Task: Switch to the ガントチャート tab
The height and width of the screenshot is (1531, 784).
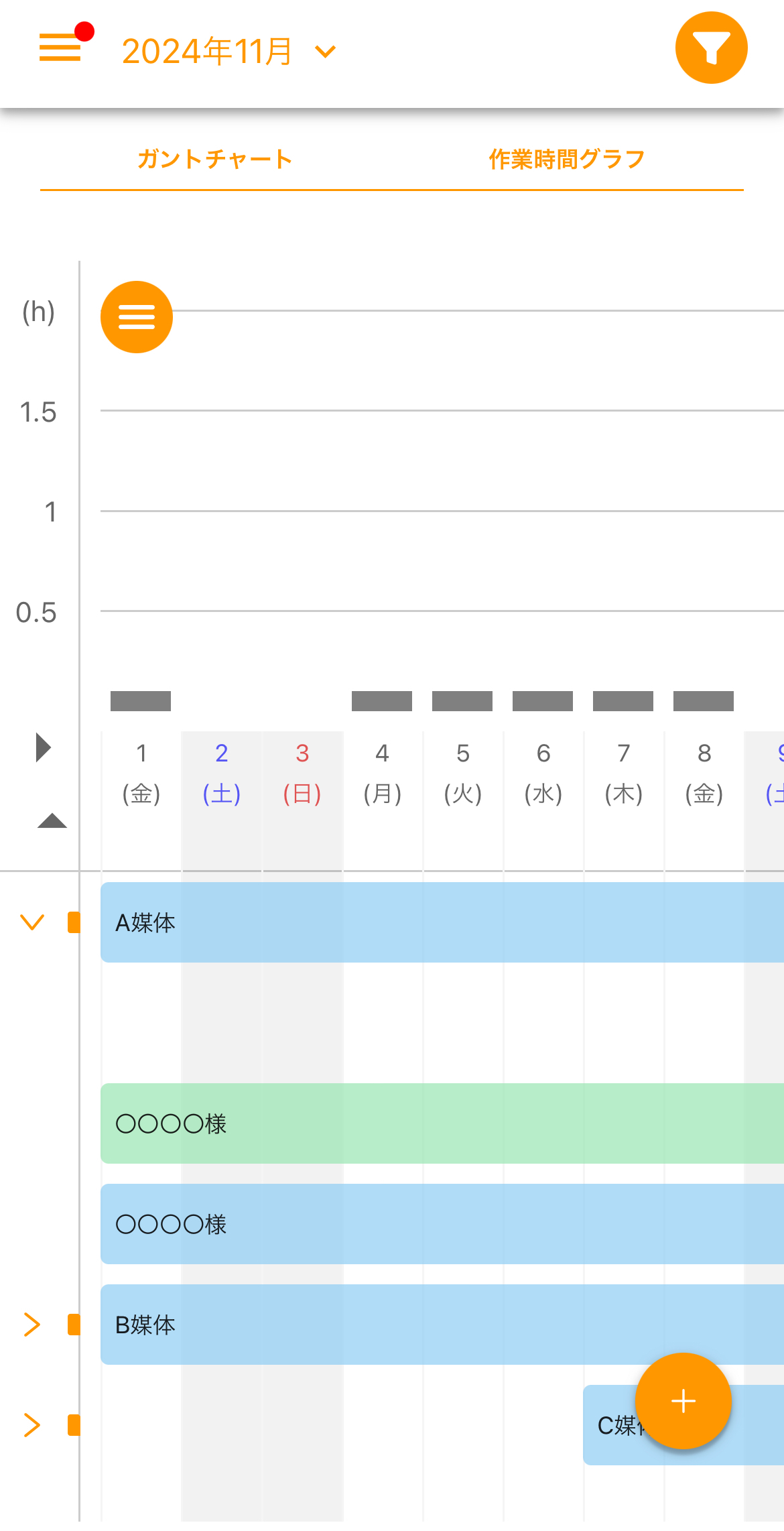Action: click(214, 160)
